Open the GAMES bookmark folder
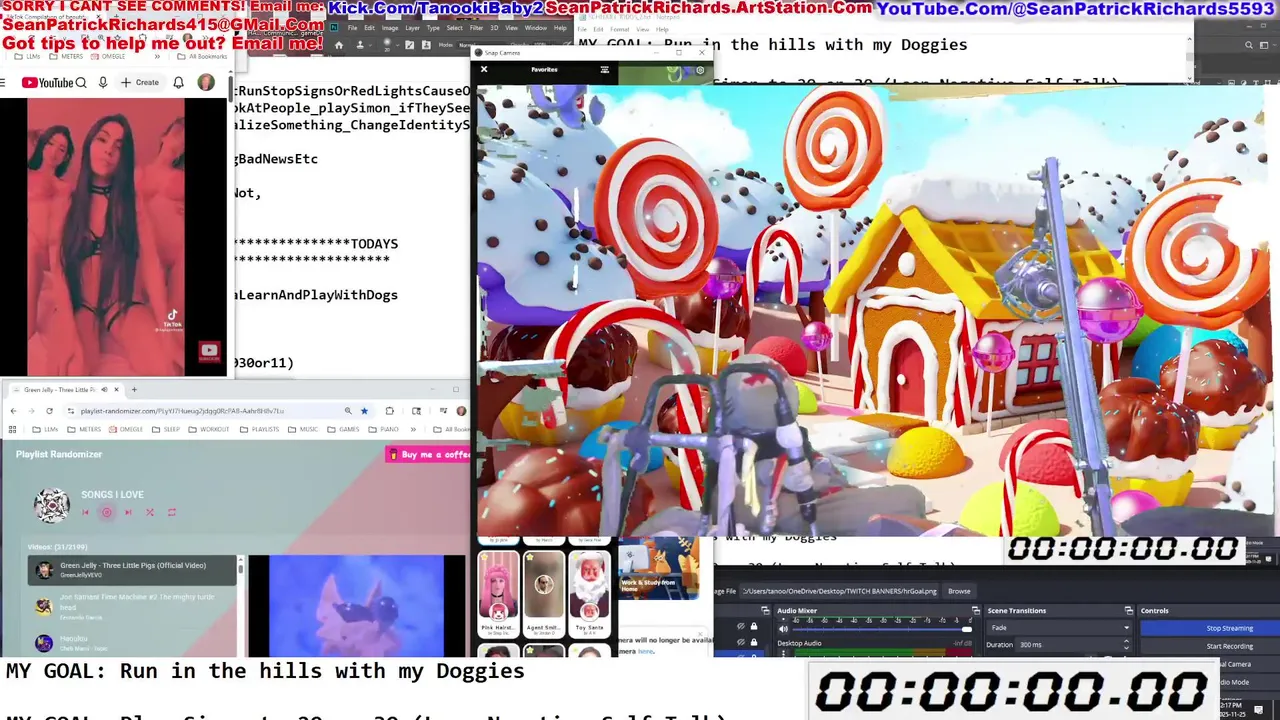 (x=343, y=429)
